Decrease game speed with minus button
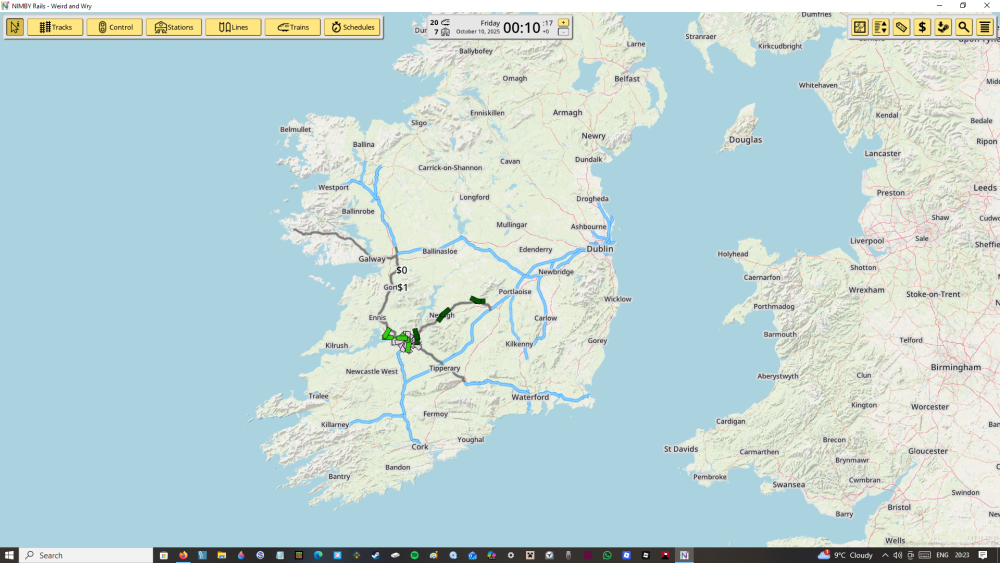Screen dimensions: 1000x563 click(x=563, y=33)
